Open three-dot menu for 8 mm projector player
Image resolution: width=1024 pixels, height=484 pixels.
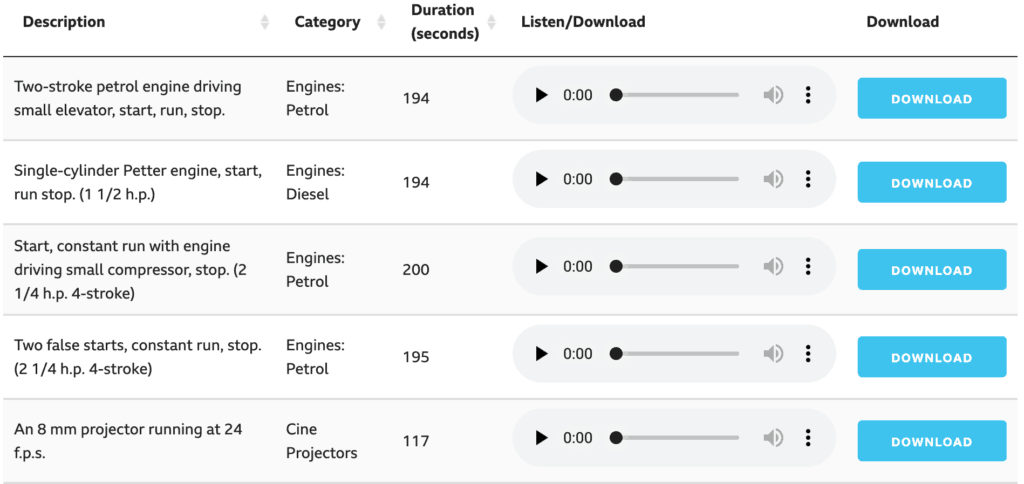click(x=808, y=438)
